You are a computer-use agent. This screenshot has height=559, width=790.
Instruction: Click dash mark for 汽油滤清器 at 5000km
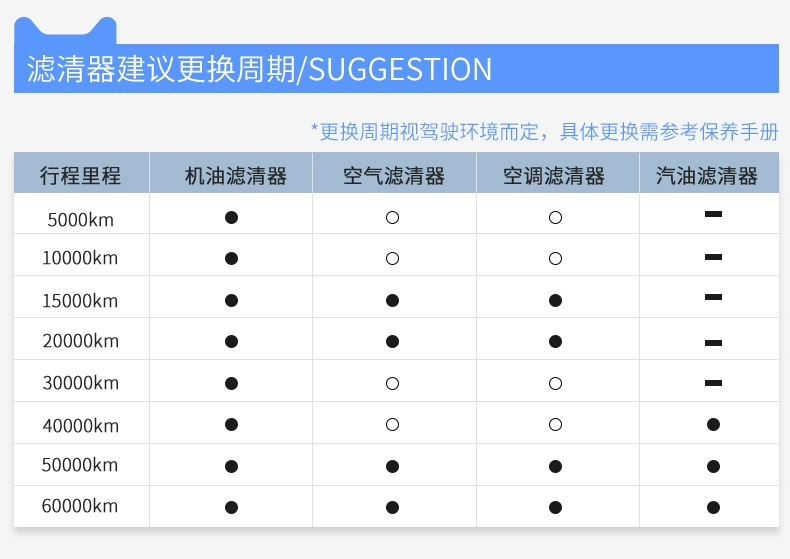tap(713, 214)
